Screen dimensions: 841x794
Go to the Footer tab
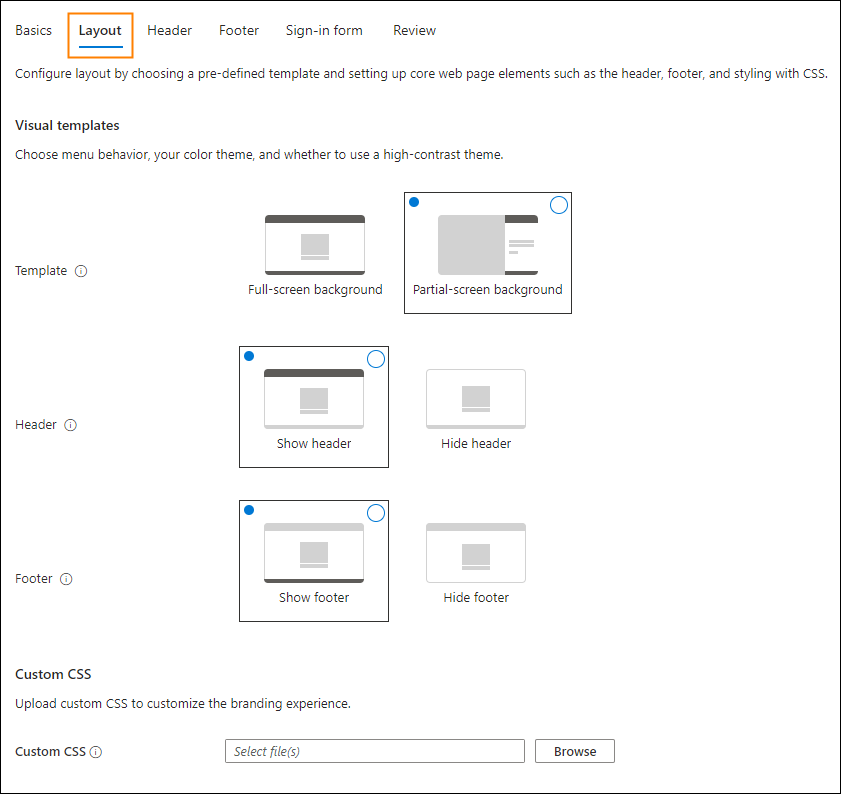pyautogui.click(x=239, y=31)
